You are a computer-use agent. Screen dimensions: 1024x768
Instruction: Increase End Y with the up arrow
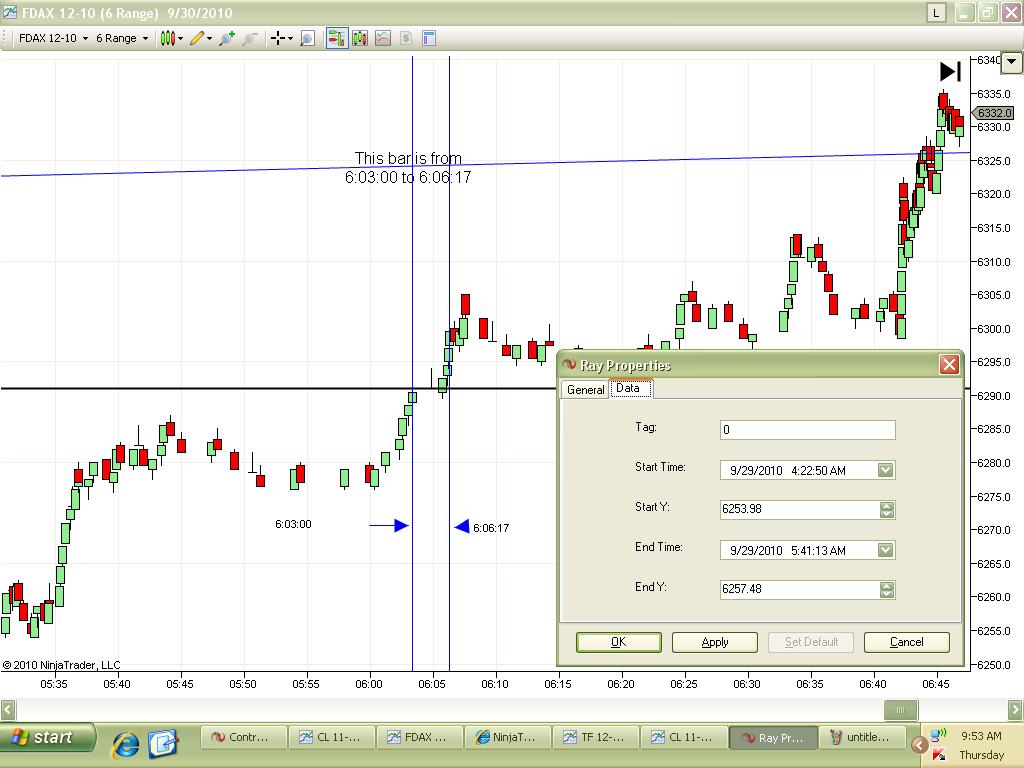(887, 585)
